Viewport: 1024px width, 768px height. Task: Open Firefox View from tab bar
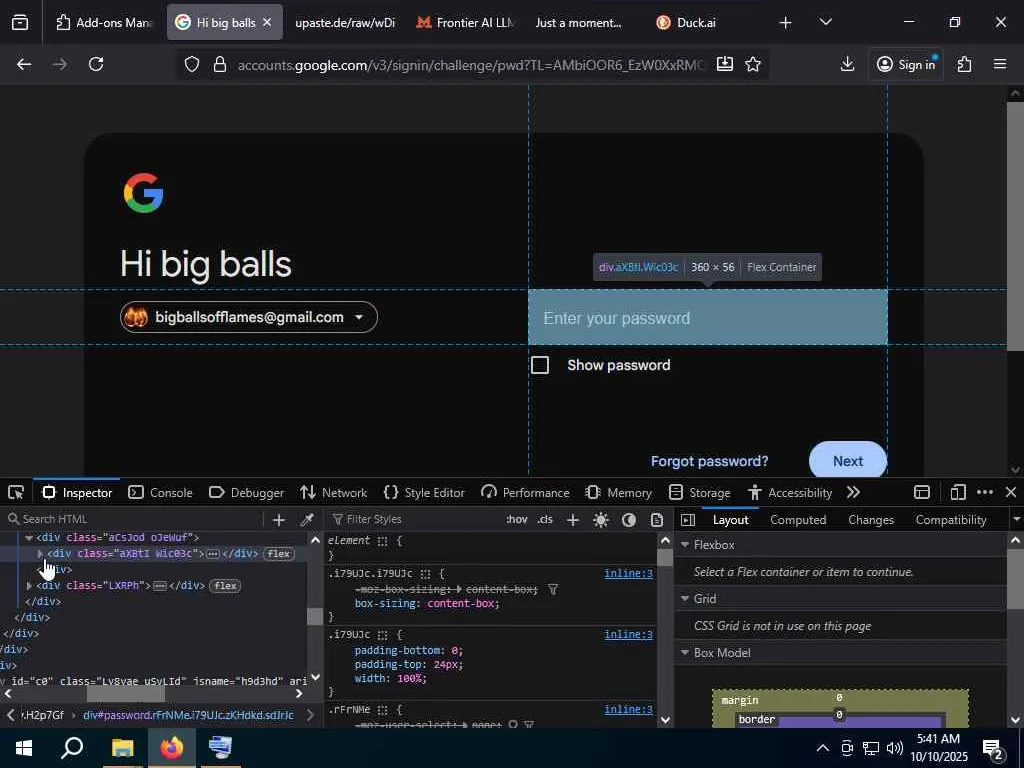click(x=20, y=23)
